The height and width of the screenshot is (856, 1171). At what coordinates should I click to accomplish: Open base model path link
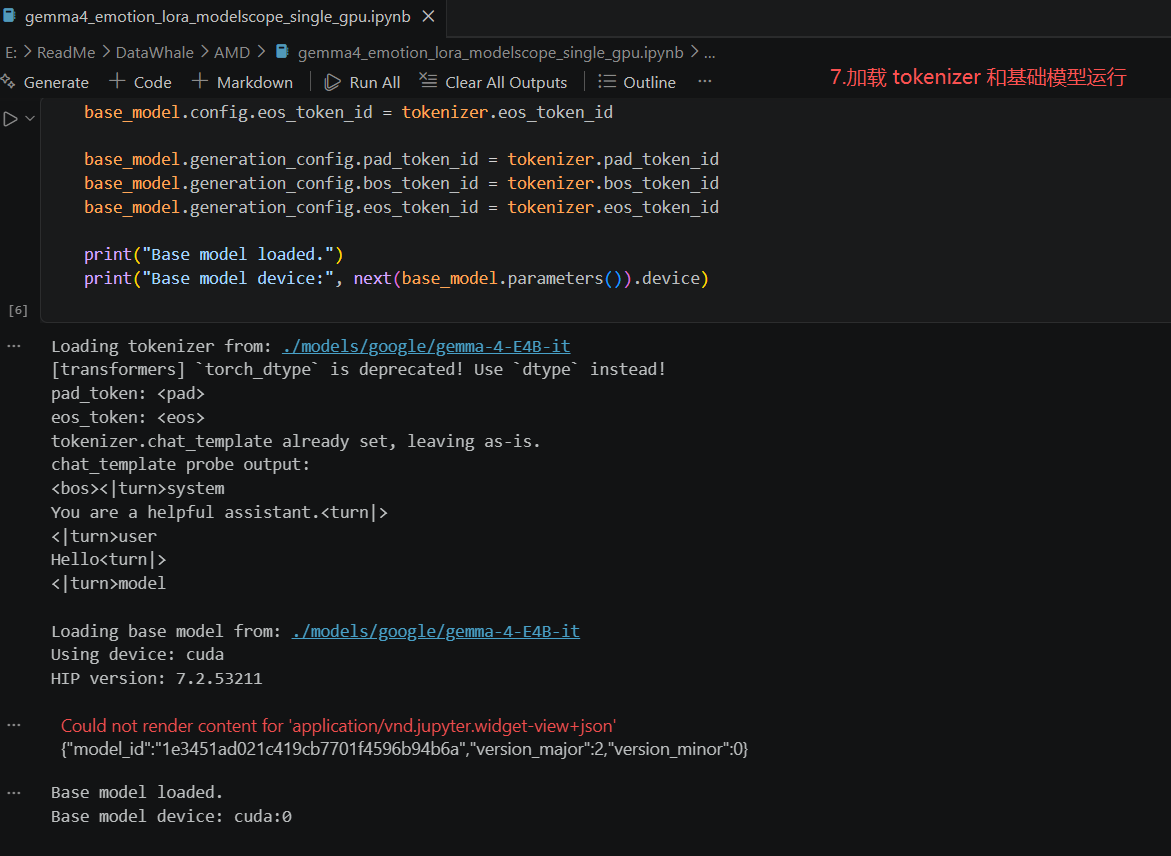pyautogui.click(x=435, y=631)
